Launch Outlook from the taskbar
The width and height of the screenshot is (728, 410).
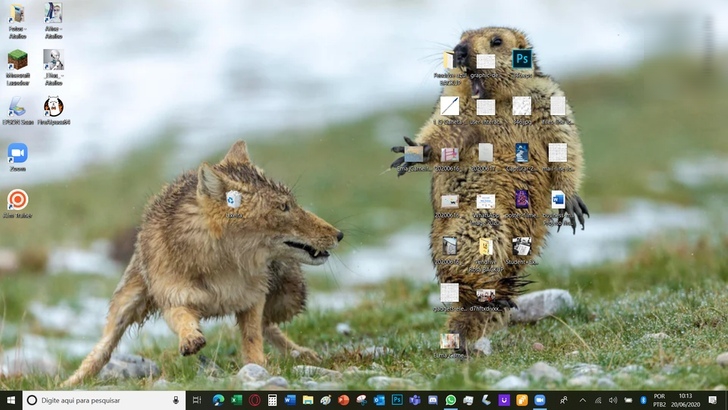379,400
